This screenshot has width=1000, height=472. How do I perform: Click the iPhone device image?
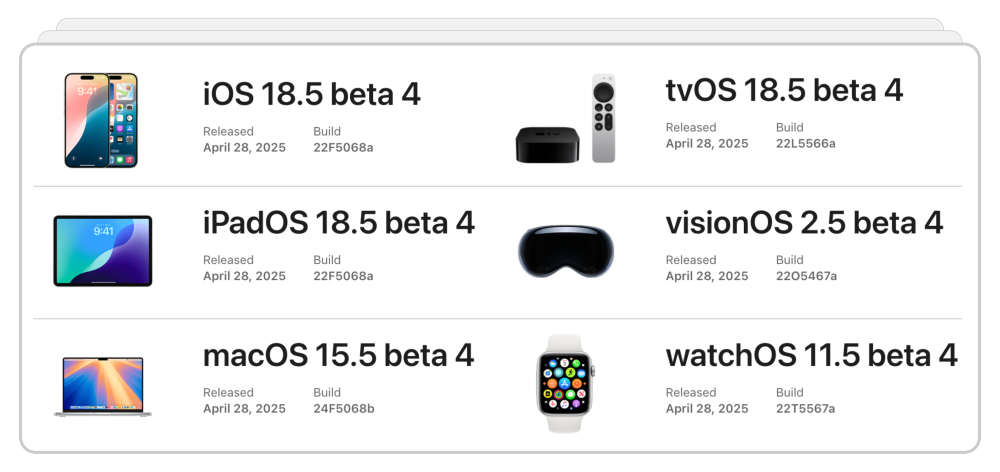point(101,120)
